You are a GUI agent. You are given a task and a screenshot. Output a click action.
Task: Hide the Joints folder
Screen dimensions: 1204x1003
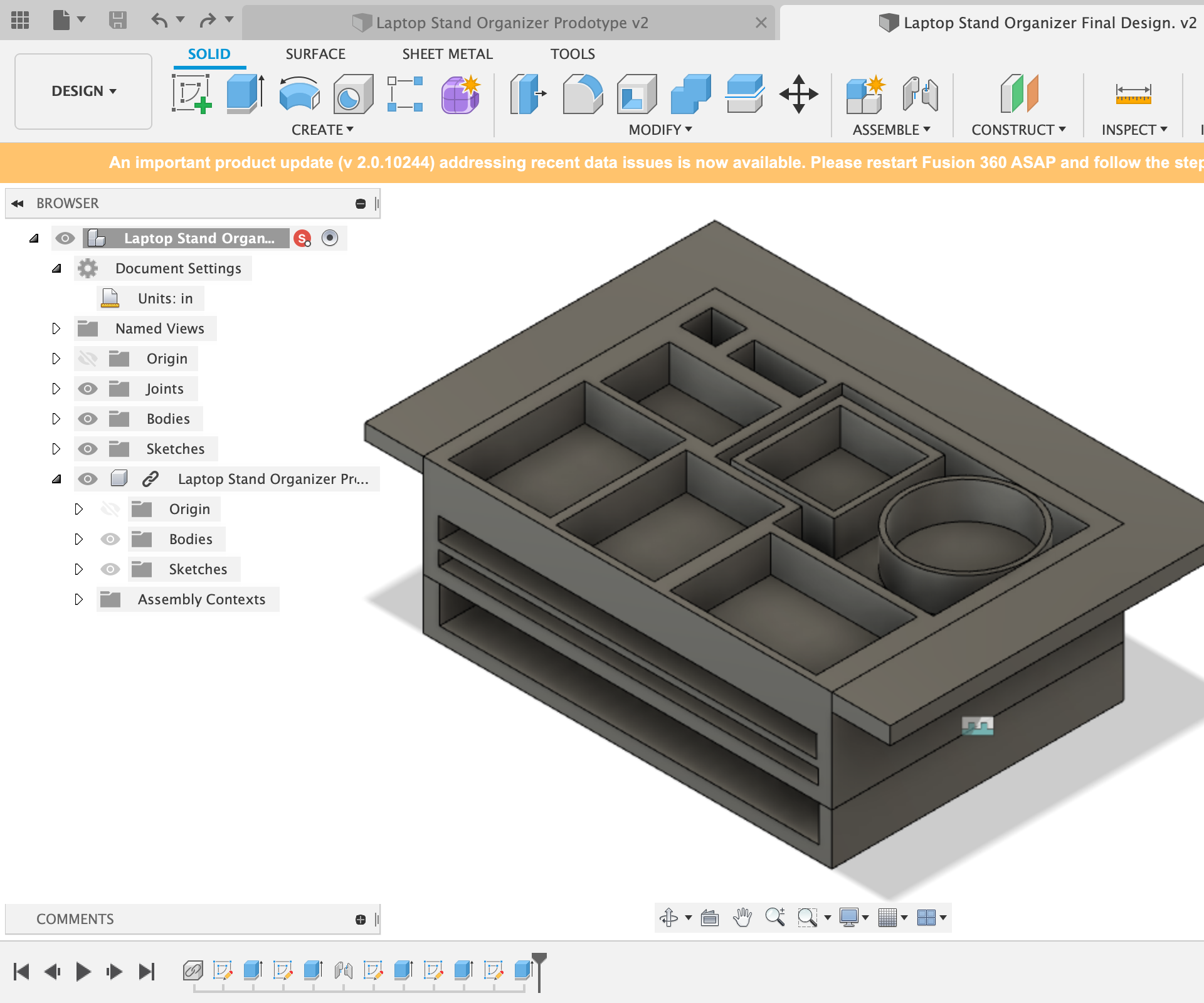pos(88,389)
